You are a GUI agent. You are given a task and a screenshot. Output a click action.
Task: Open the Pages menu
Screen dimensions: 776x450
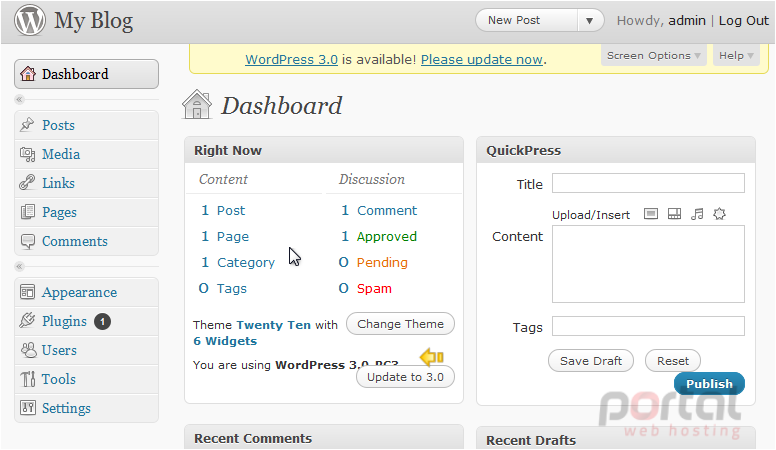click(87, 212)
